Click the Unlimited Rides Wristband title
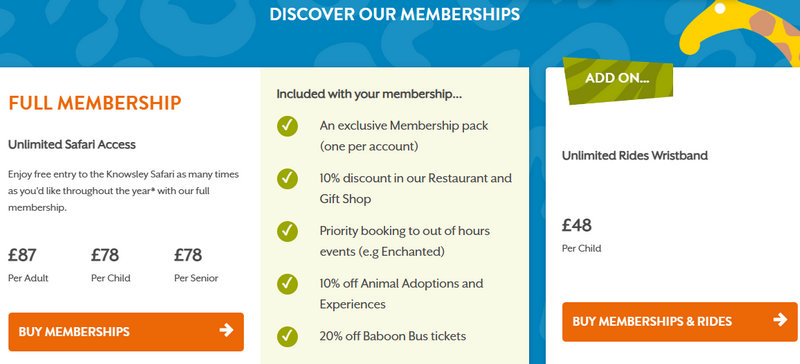 tap(635, 156)
